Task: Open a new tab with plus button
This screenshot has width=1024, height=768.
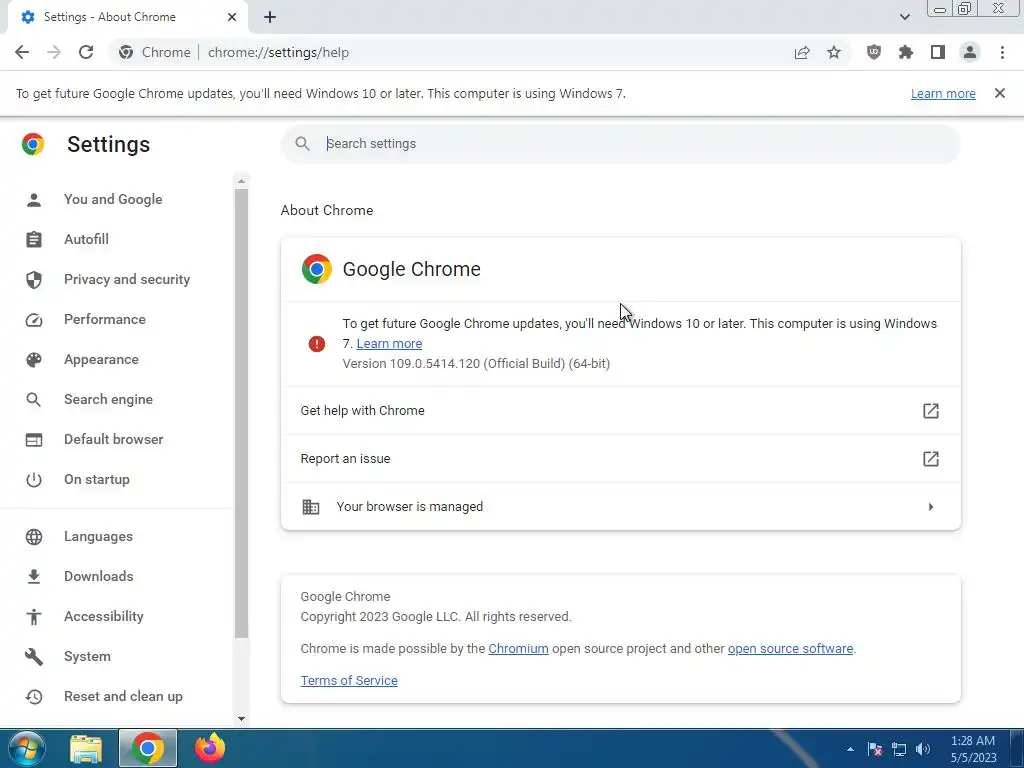Action: tap(270, 17)
